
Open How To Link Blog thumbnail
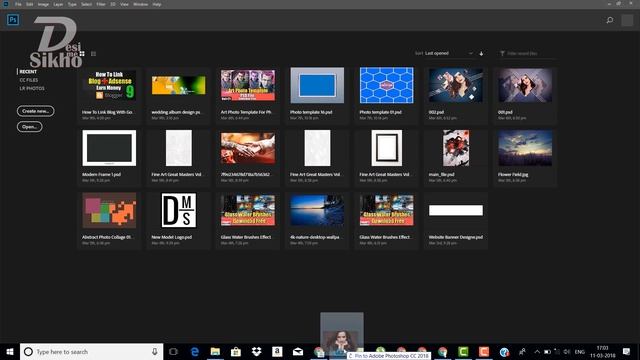tap(109, 85)
